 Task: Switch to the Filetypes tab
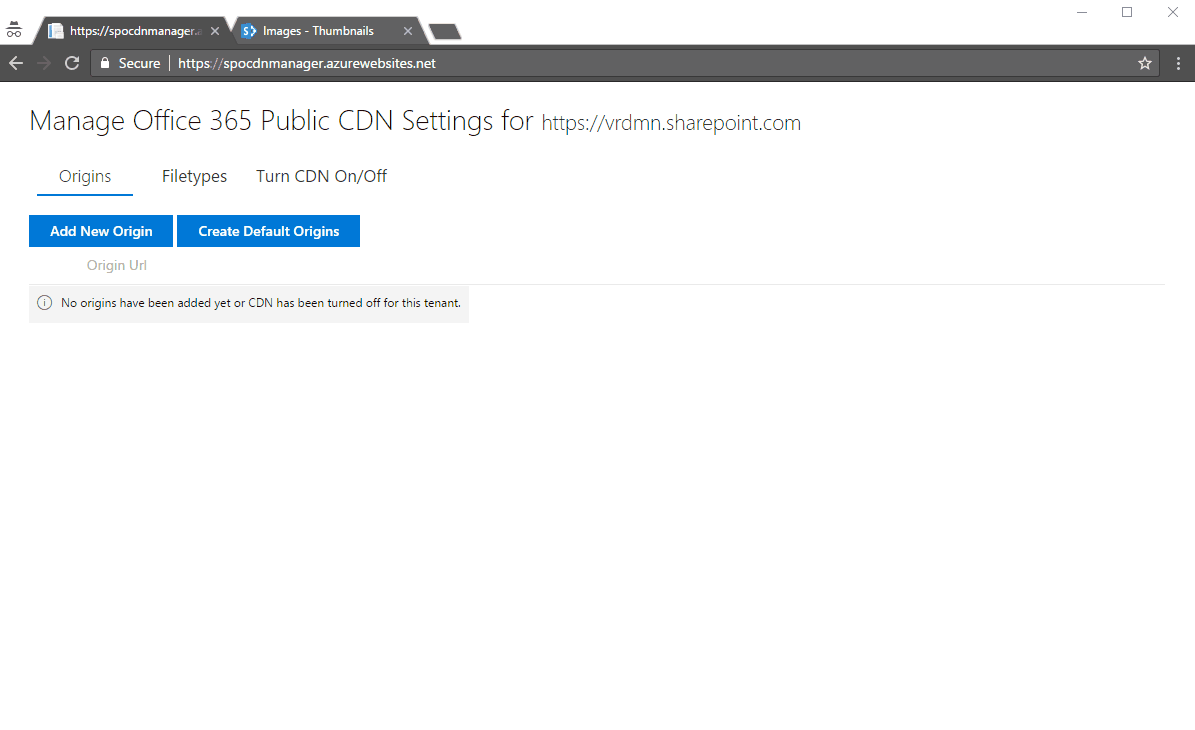coord(194,176)
